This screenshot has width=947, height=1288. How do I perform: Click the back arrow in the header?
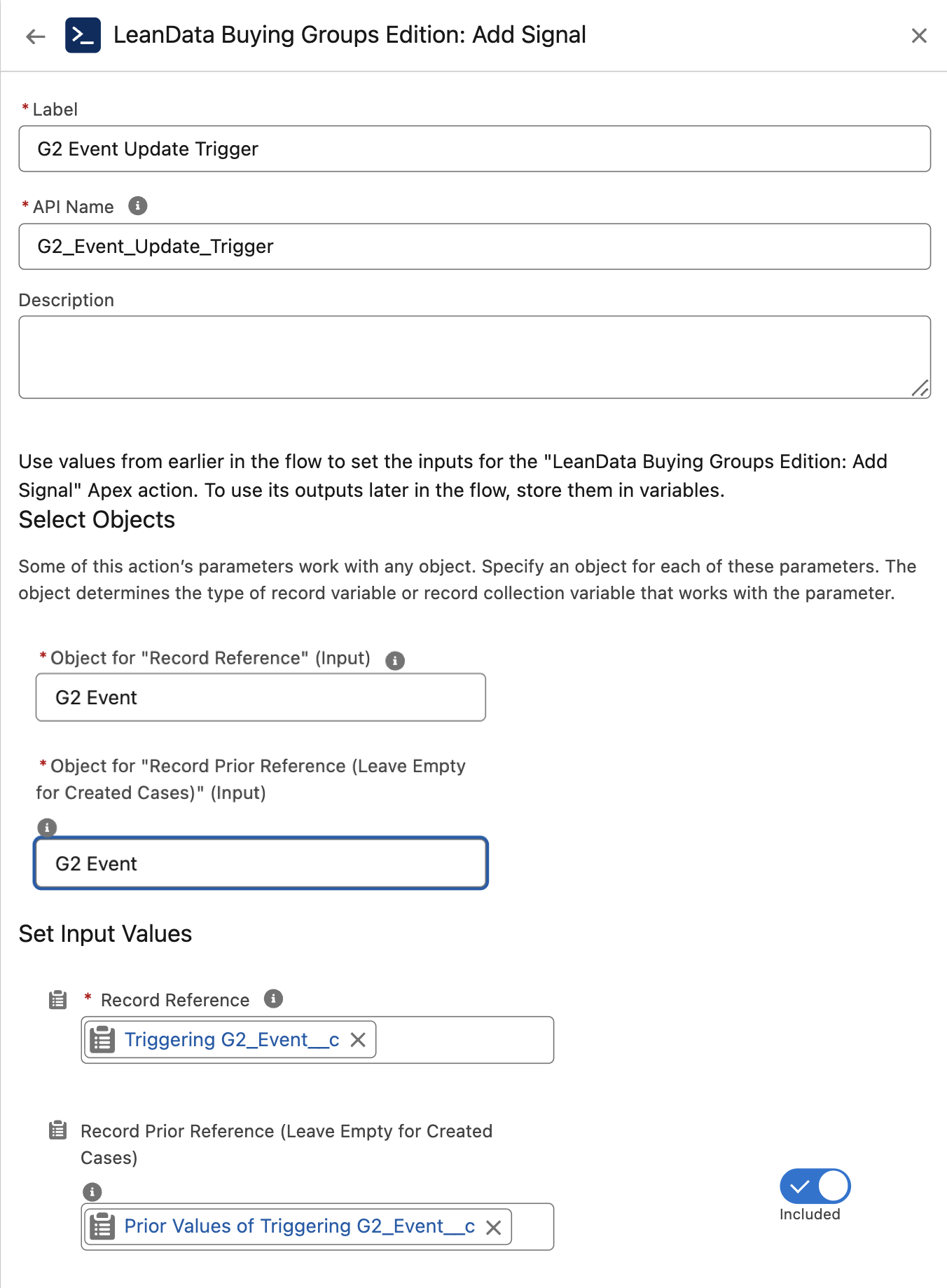[35, 36]
